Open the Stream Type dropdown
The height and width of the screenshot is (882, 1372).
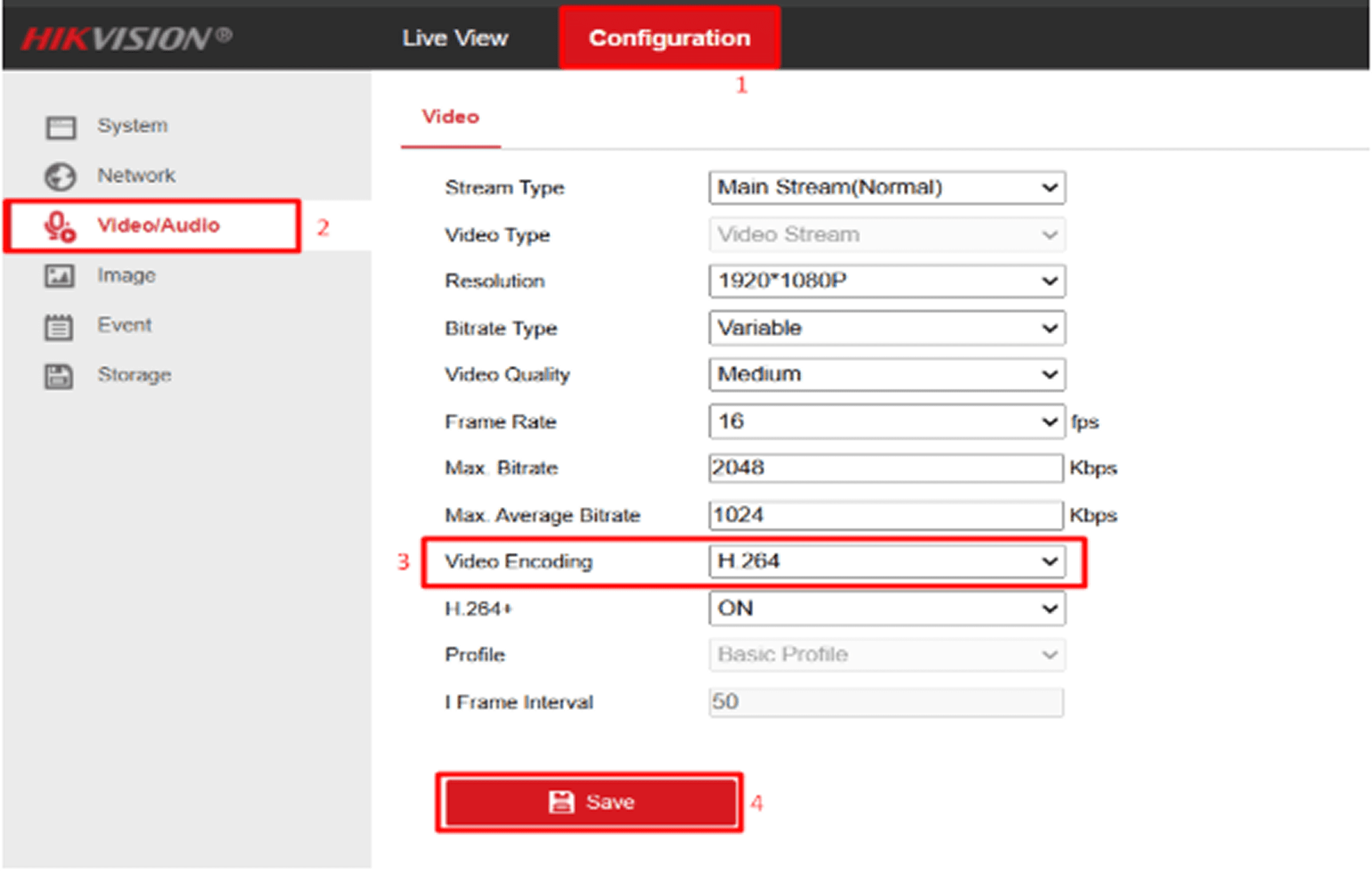point(887,188)
